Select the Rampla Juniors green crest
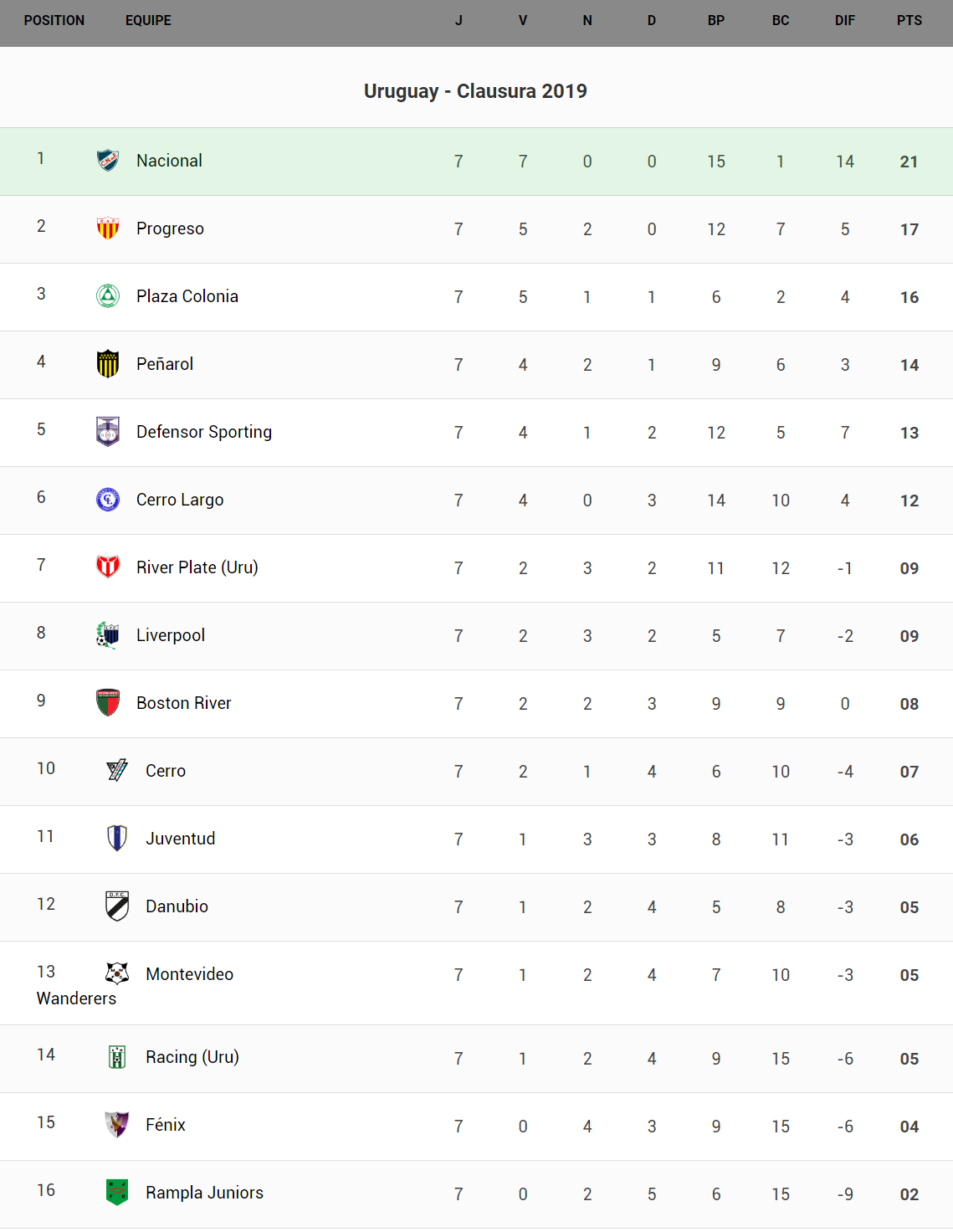This screenshot has height=1232, width=953. (x=117, y=1192)
